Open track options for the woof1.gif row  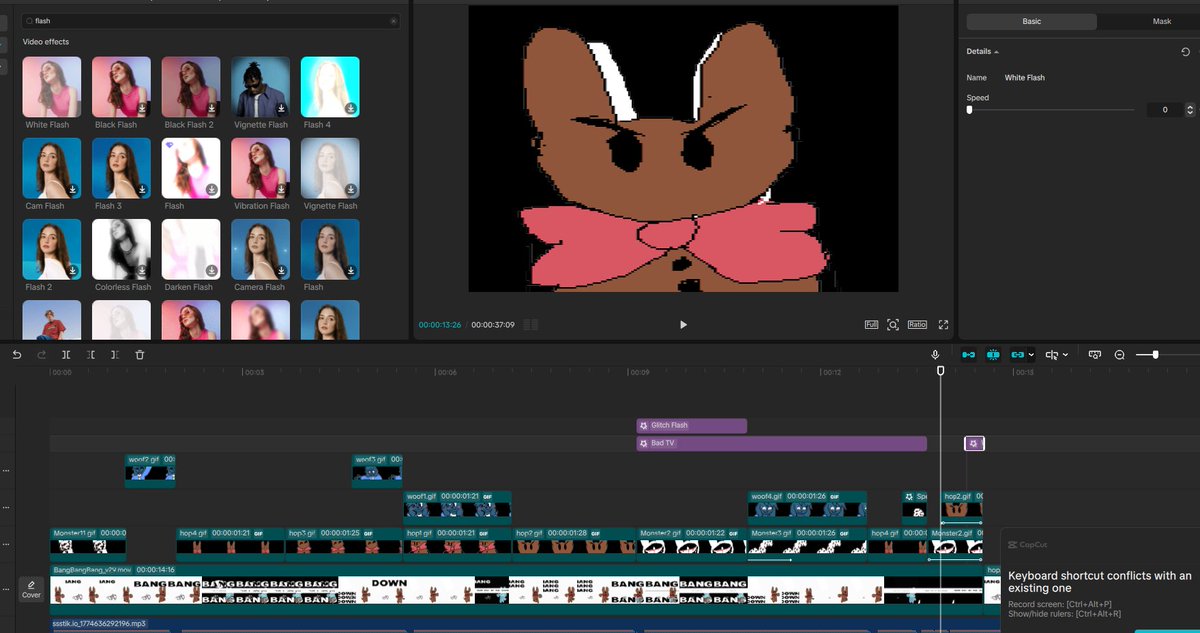[x=6, y=507]
